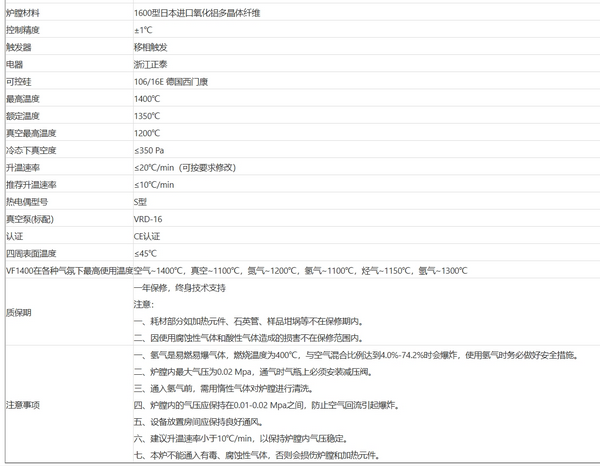The width and height of the screenshot is (600, 466).
Task: Select the 热电偶型号 label
Action: [27, 202]
